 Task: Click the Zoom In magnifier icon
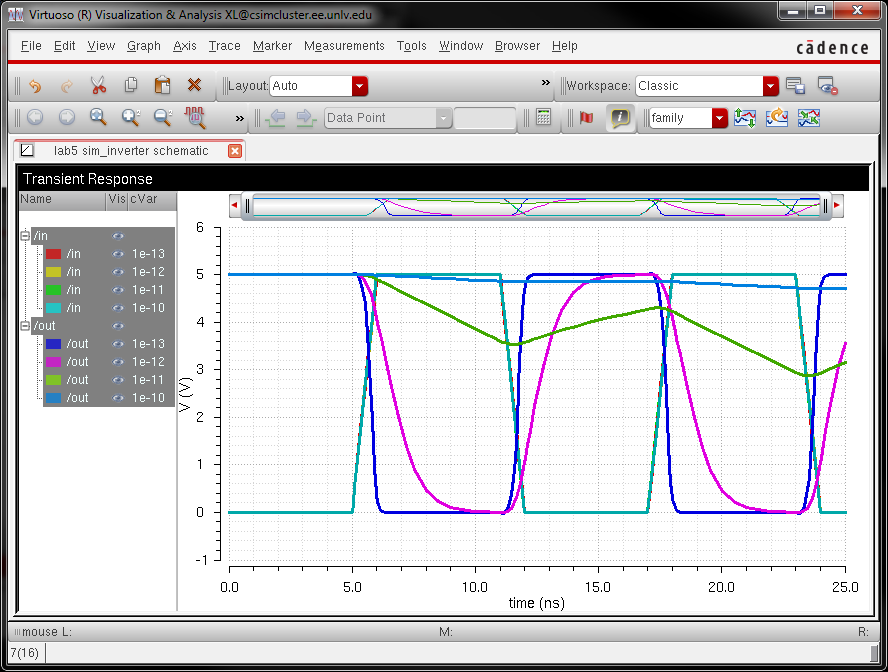click(130, 118)
